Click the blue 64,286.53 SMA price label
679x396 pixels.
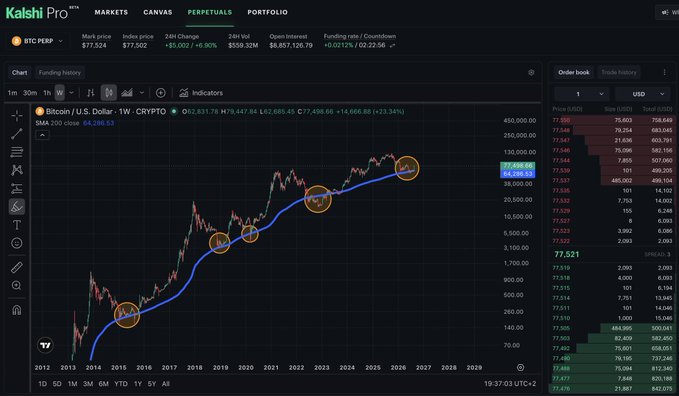click(x=517, y=174)
